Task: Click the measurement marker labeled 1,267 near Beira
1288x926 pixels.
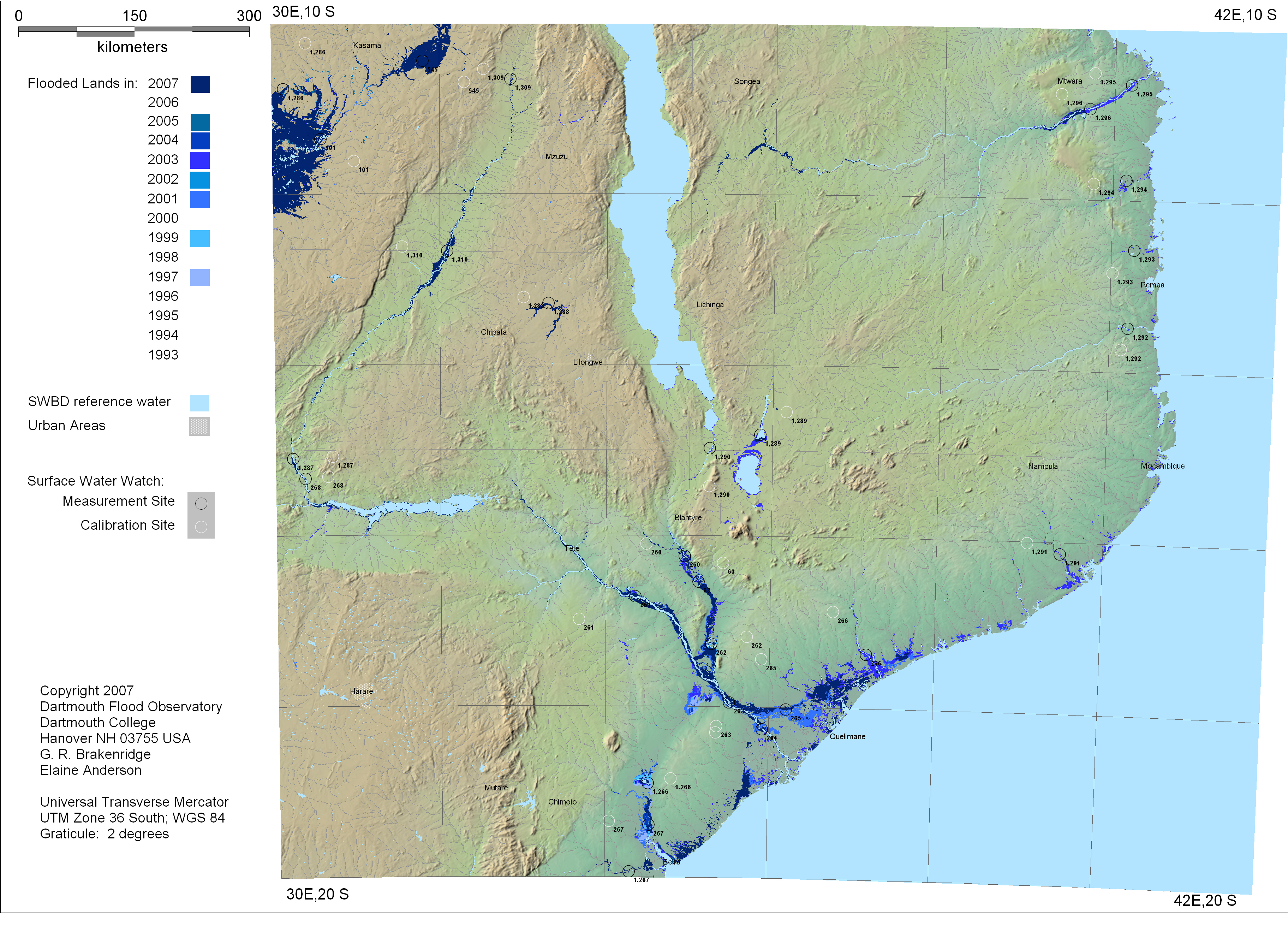Action: (628, 871)
